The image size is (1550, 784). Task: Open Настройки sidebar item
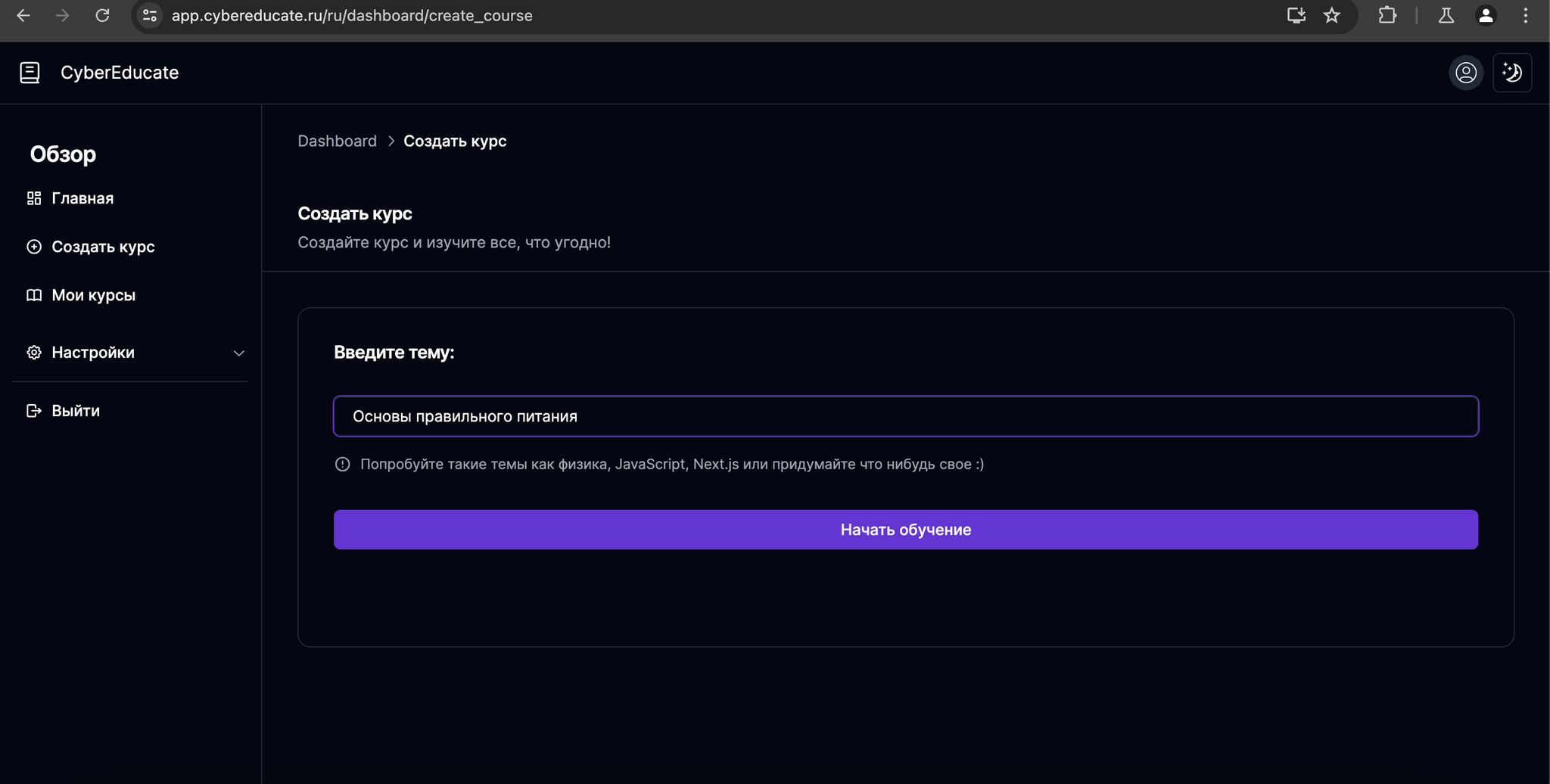pos(93,353)
